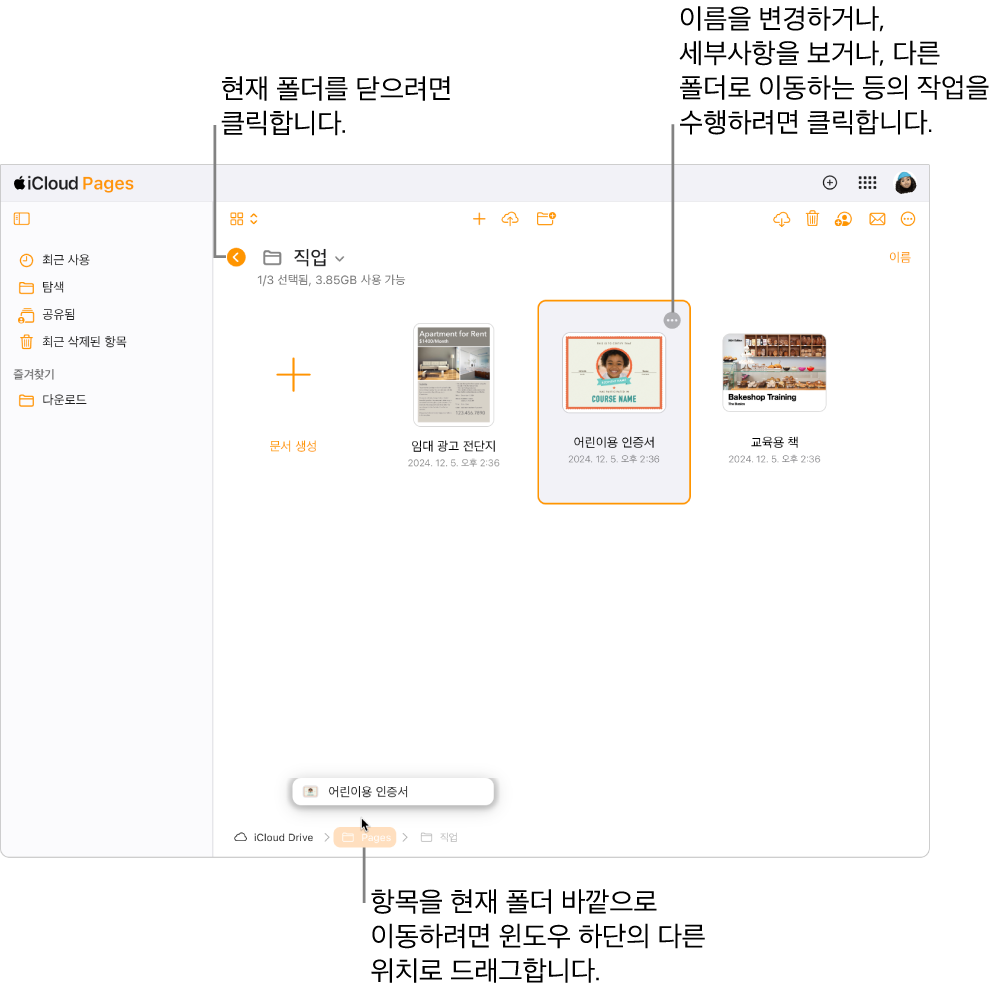Send a copy with envelope icon
Image resolution: width=1003 pixels, height=990 pixels.
click(877, 219)
